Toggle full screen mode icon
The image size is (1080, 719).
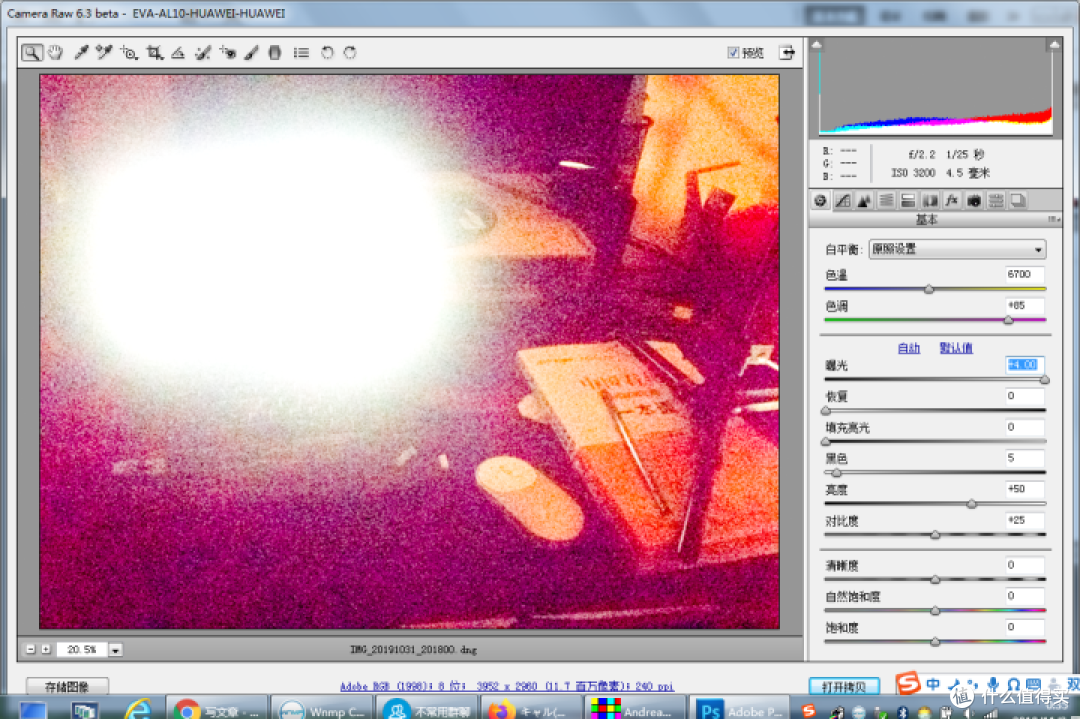point(787,52)
